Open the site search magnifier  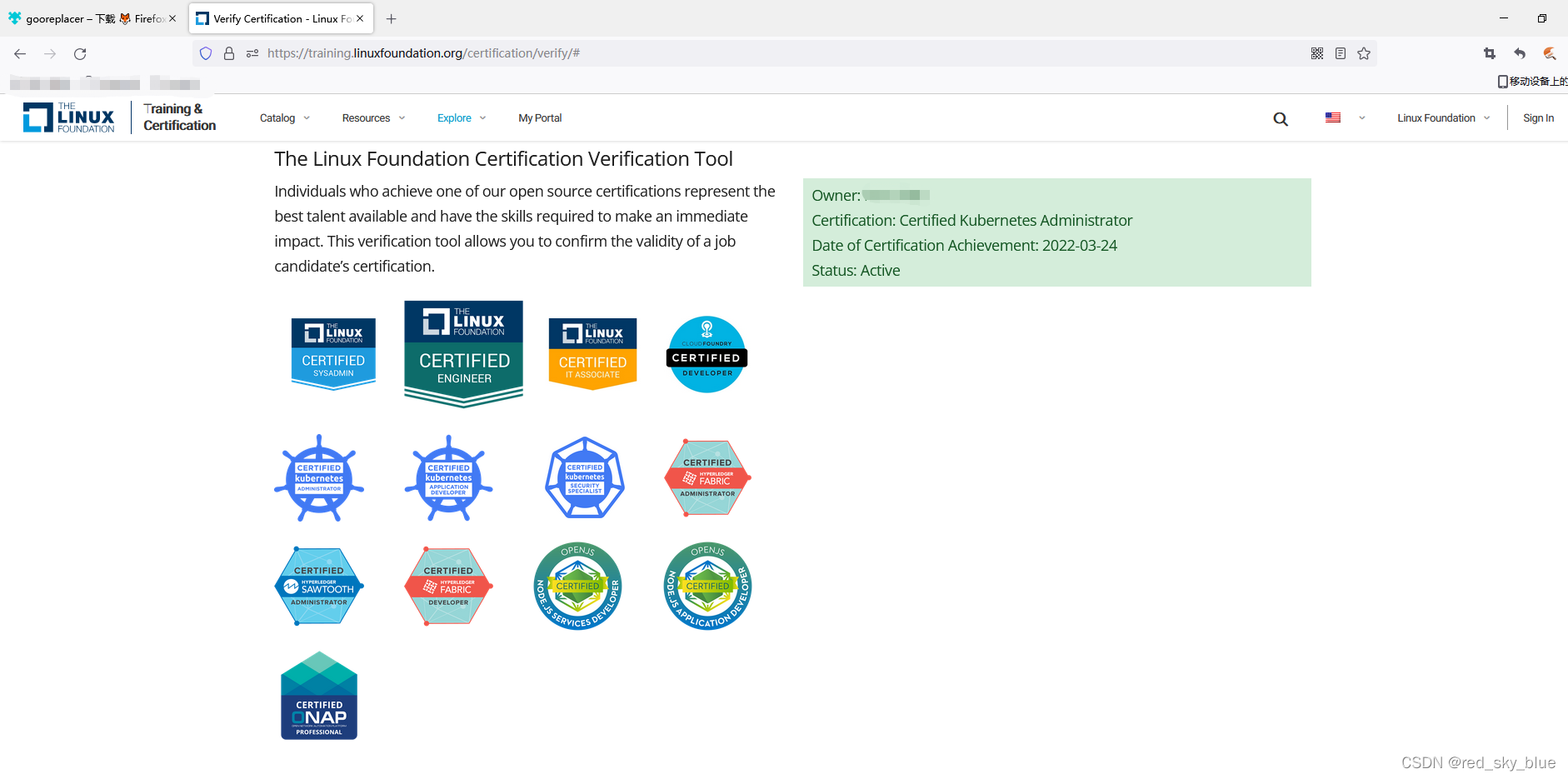[1281, 119]
